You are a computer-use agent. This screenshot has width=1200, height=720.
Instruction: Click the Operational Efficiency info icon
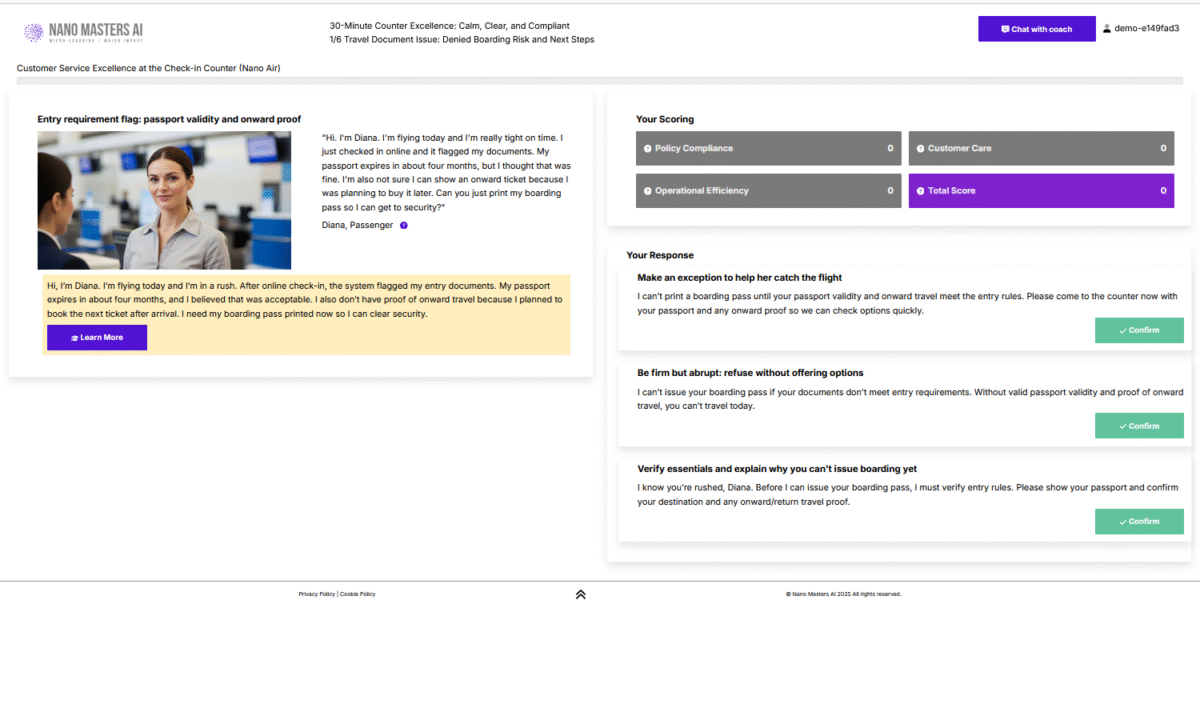[647, 191]
